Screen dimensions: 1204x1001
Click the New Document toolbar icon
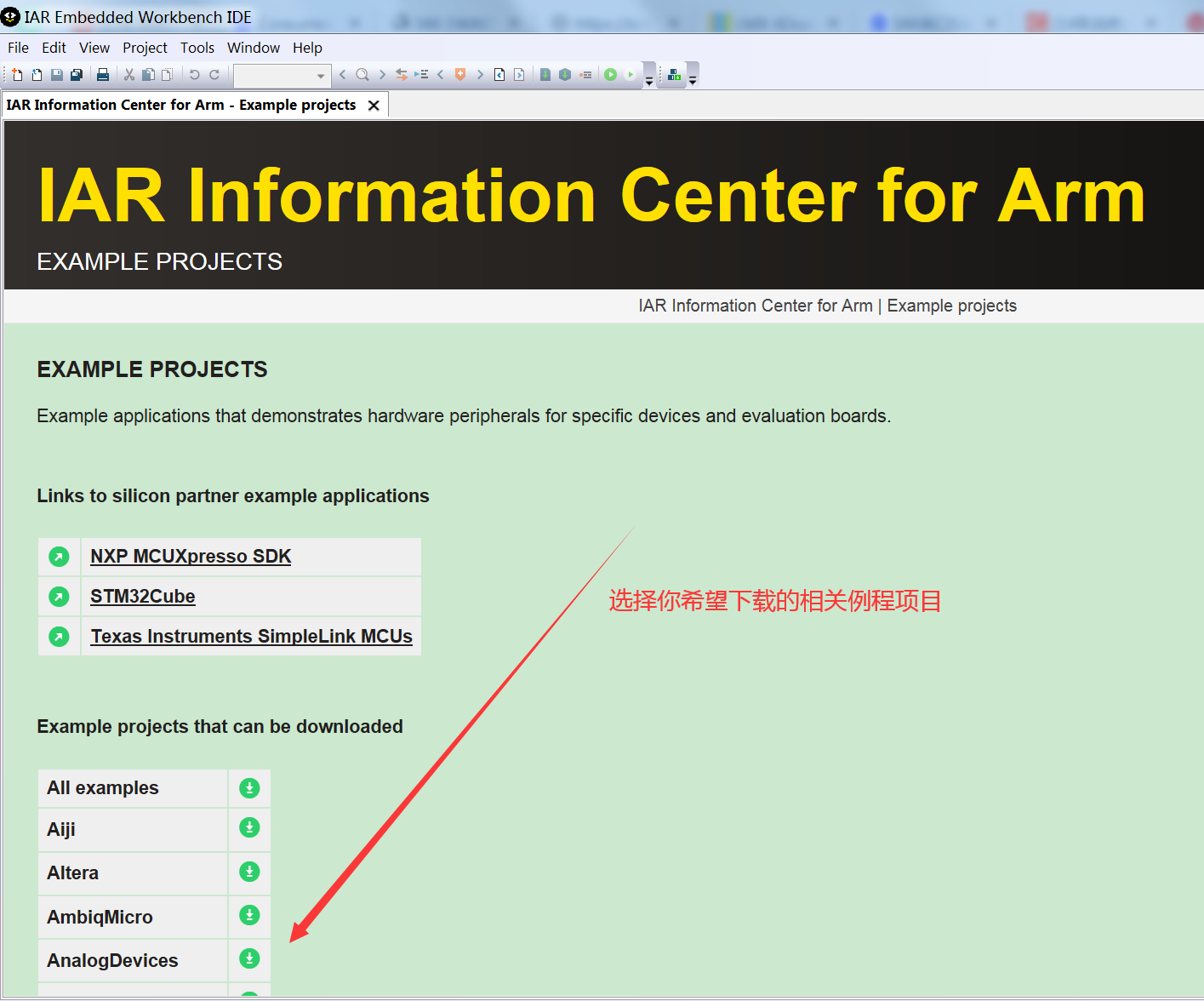(x=15, y=75)
